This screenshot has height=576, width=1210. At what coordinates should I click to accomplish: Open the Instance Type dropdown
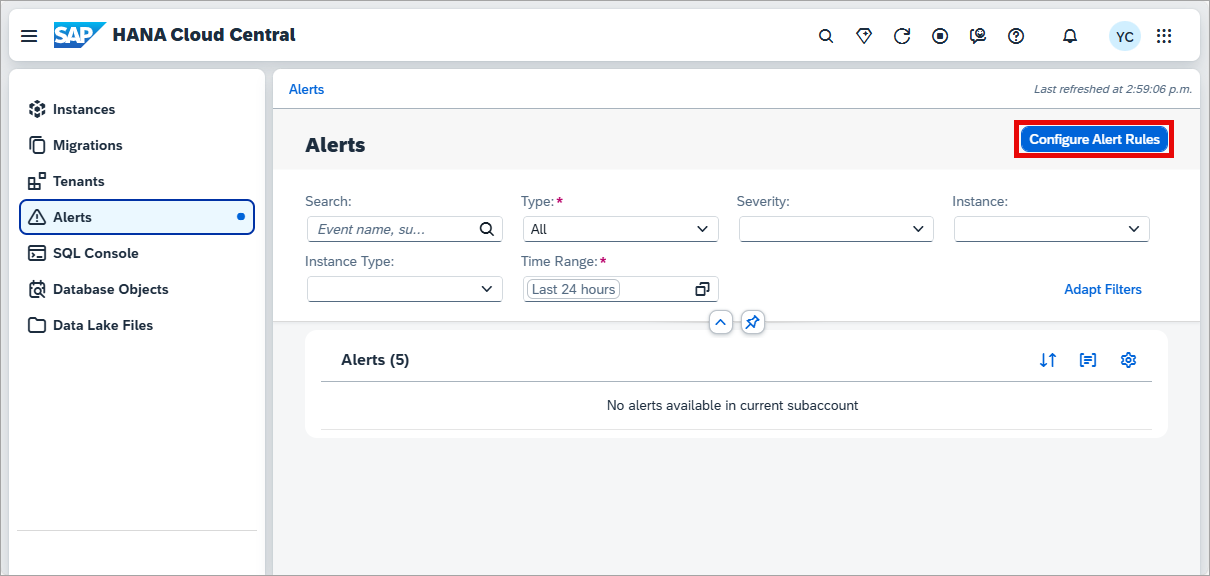point(405,289)
